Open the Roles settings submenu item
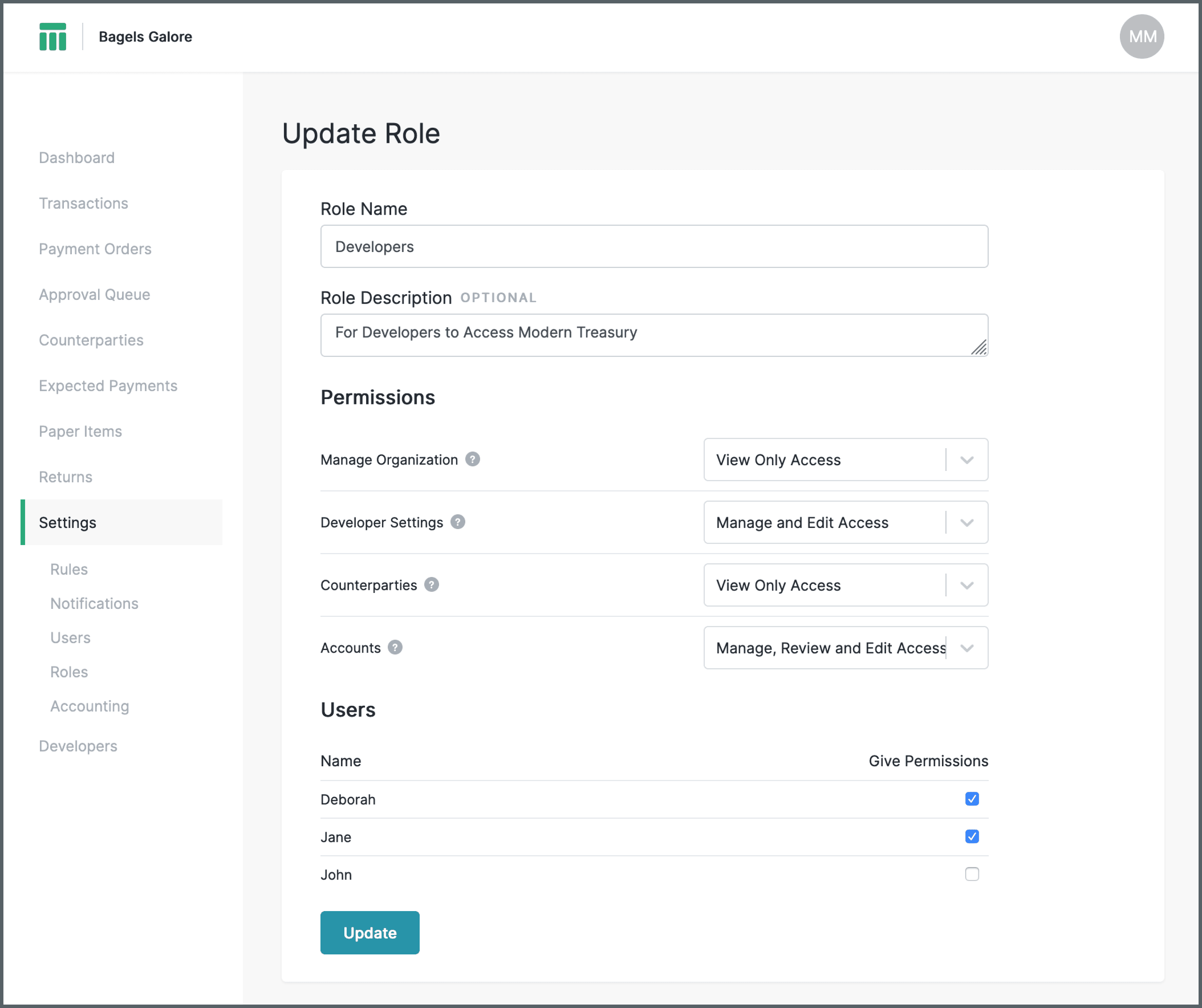The image size is (1202, 1008). pos(69,672)
